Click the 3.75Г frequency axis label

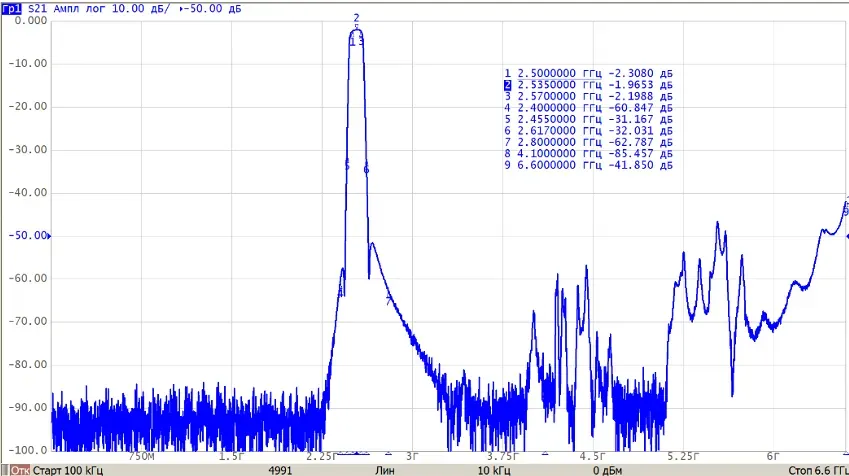pos(502,457)
